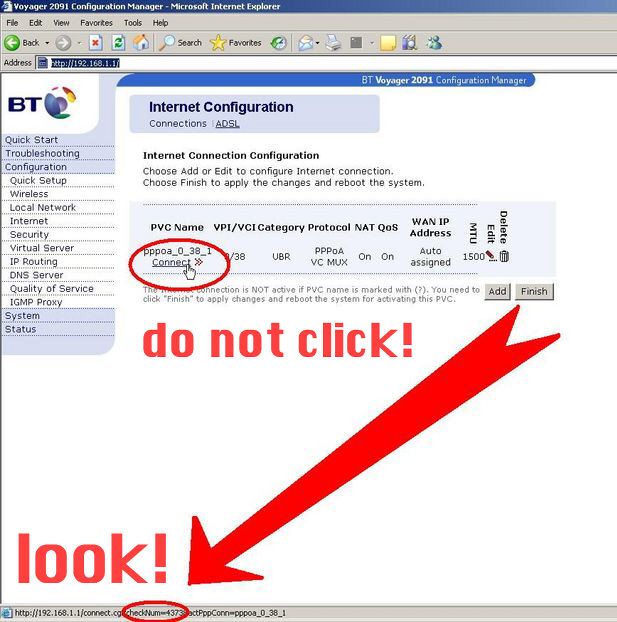The height and width of the screenshot is (622, 617).
Task: Click the 1500 MTU value
Action: 473,257
